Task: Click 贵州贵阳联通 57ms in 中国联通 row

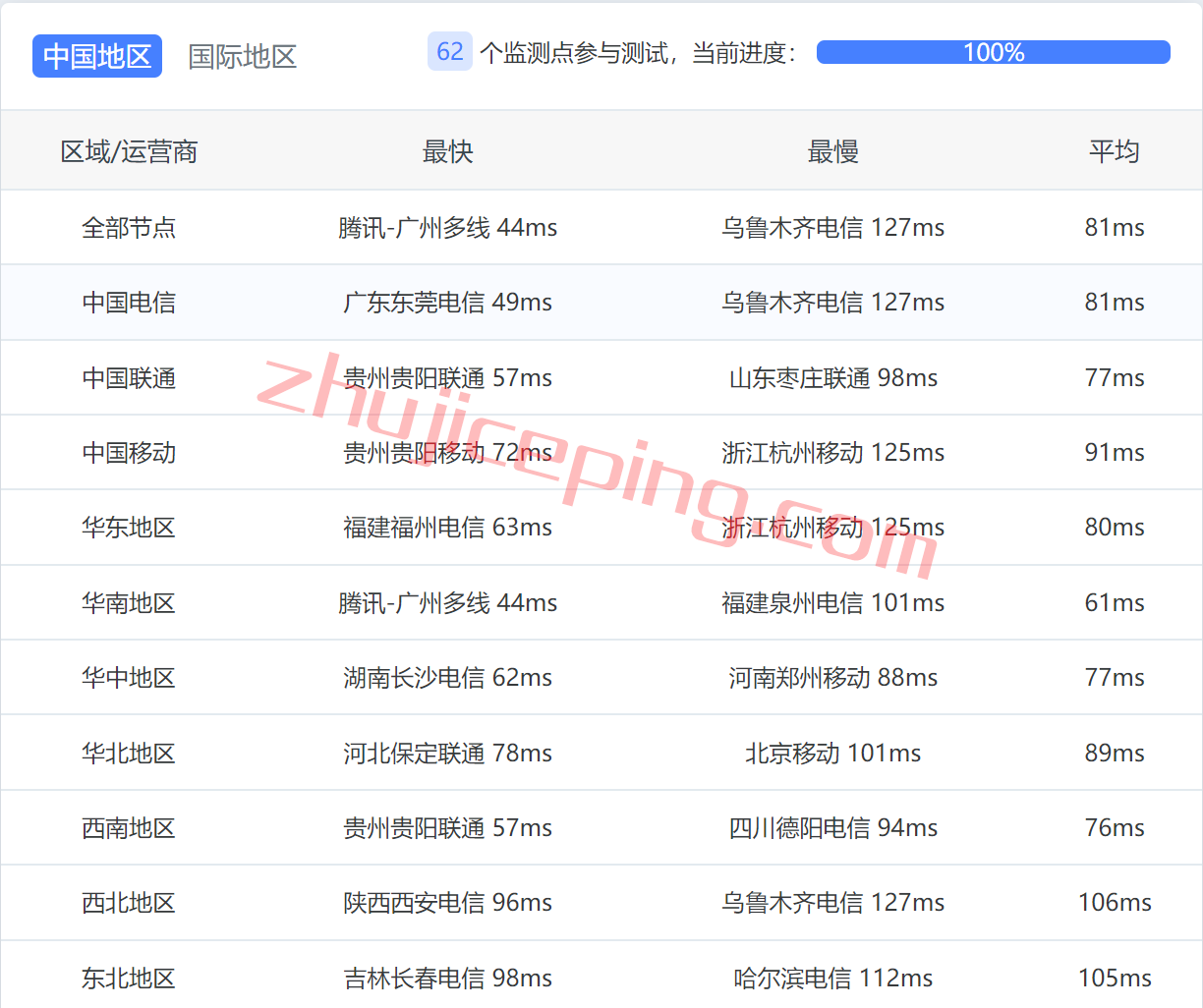Action: point(448,378)
